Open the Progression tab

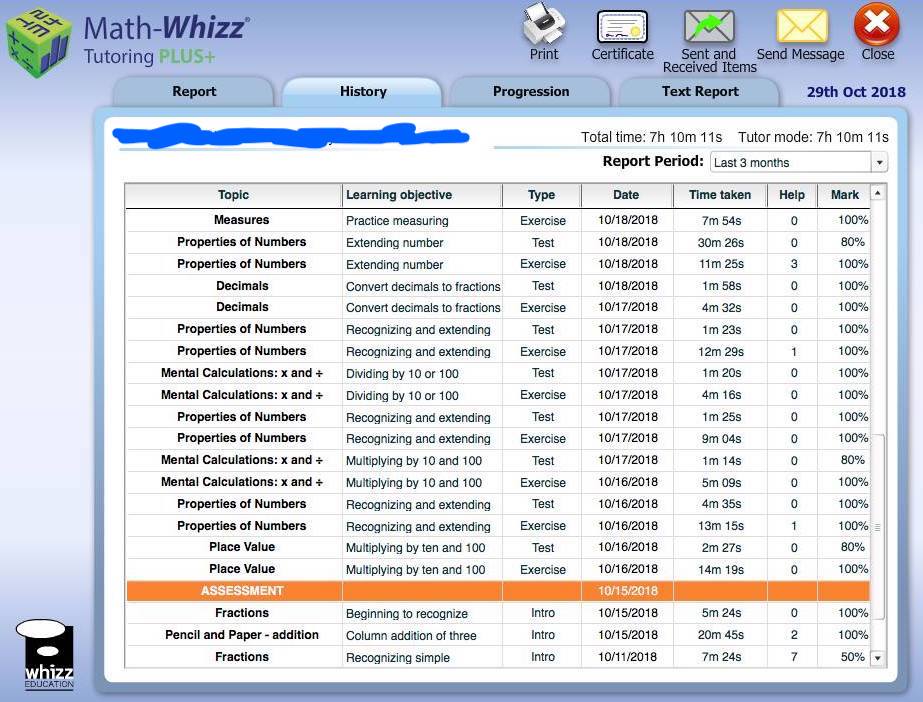coord(530,91)
